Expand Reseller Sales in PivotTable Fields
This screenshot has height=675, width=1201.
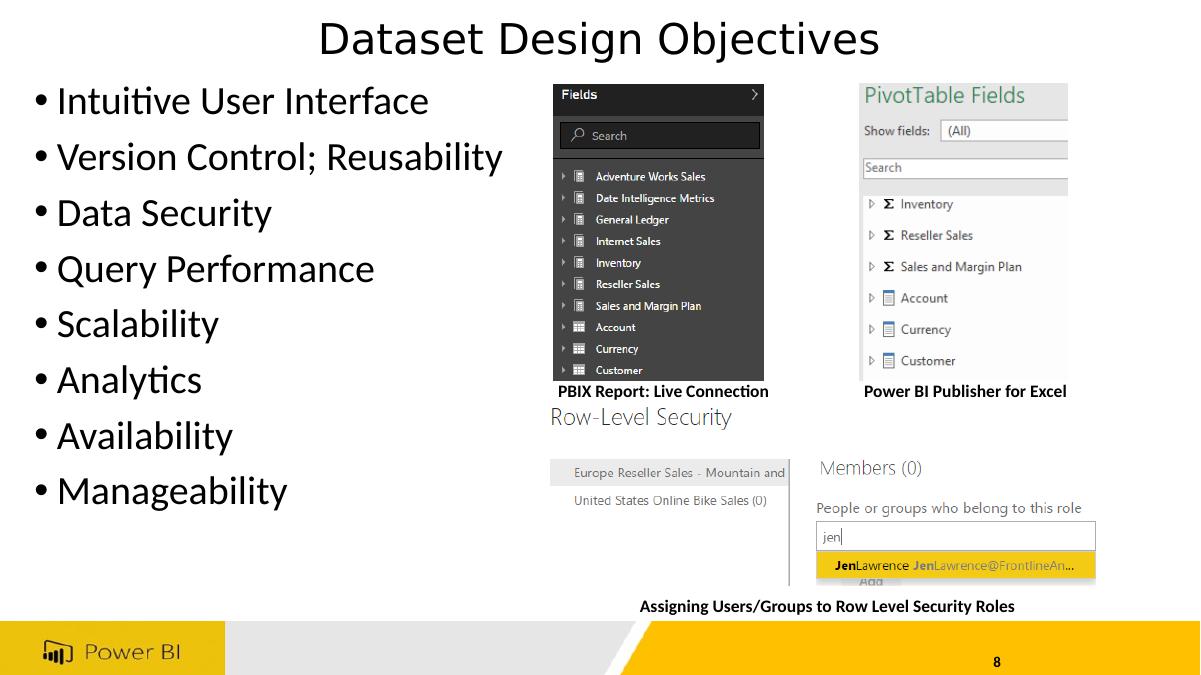pos(872,235)
